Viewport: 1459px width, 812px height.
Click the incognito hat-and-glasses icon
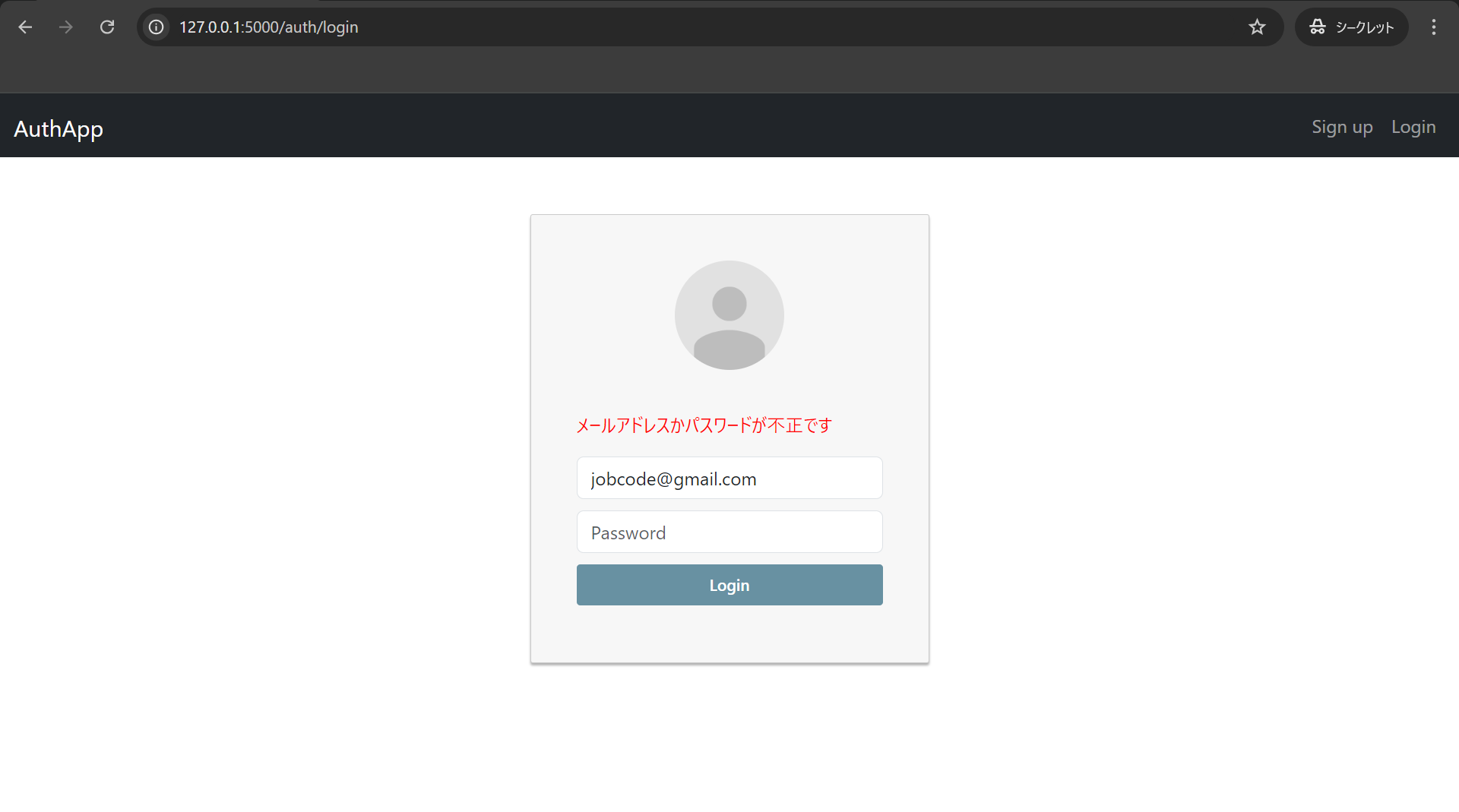pos(1318,27)
